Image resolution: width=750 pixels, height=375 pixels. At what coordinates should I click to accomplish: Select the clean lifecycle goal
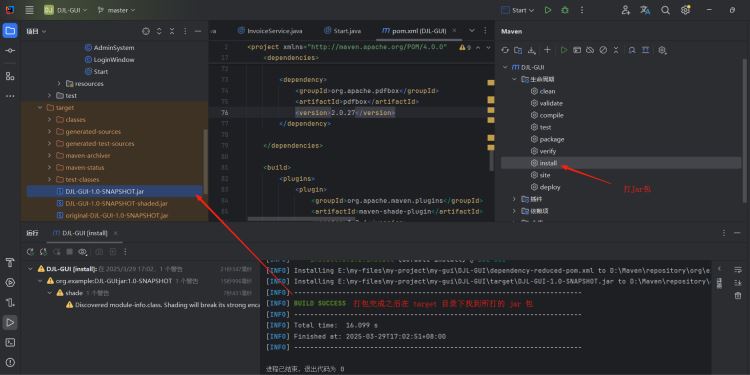pyautogui.click(x=543, y=91)
